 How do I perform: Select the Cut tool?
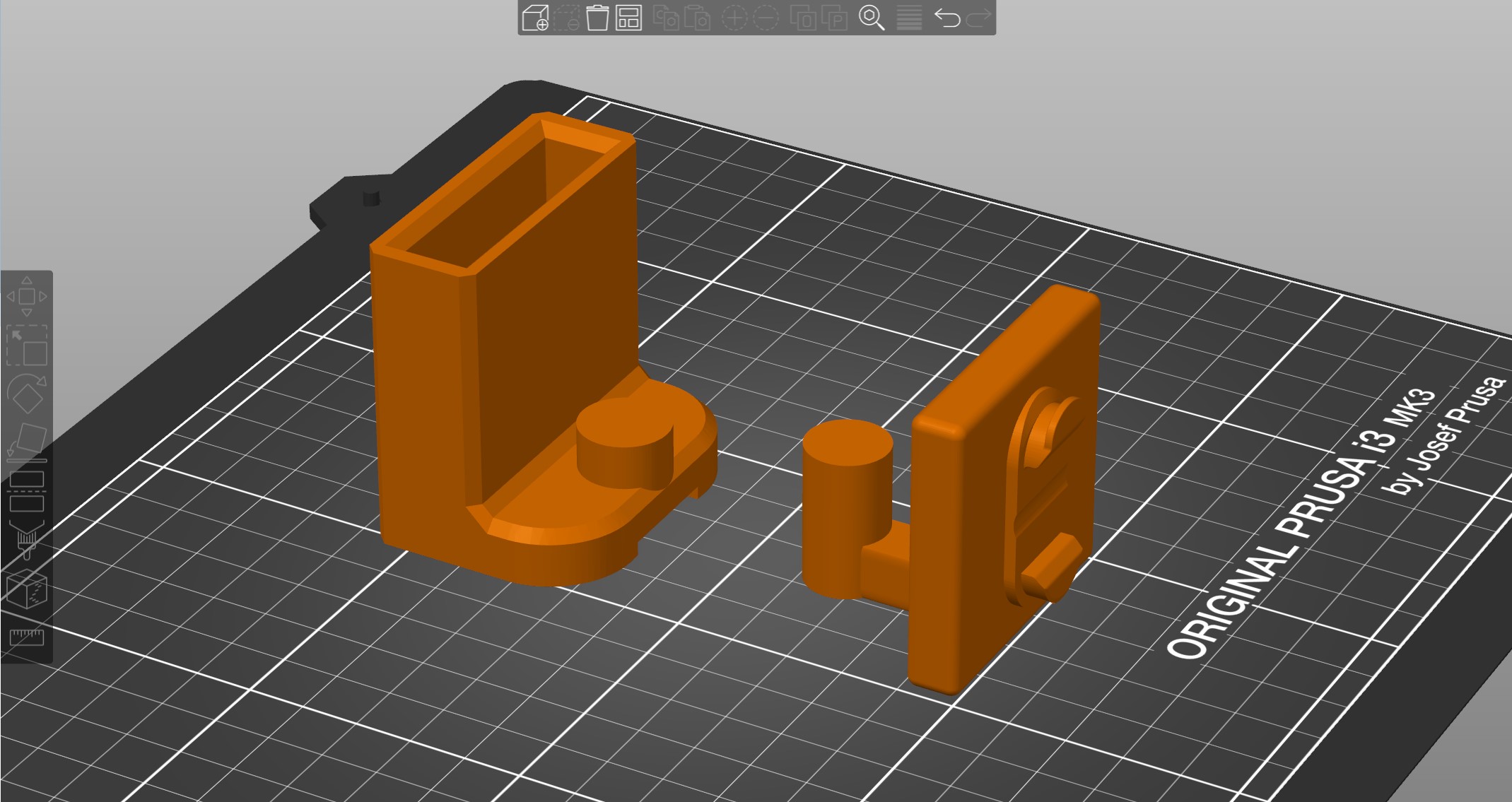[x=27, y=492]
